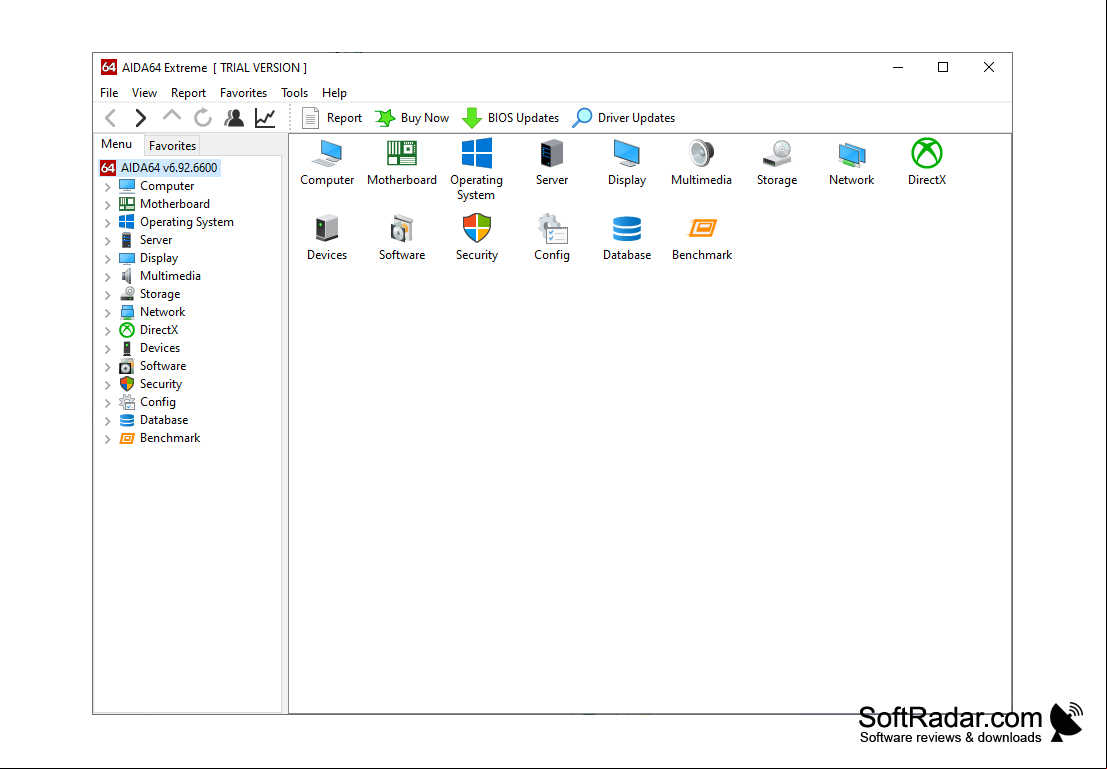Image resolution: width=1107 pixels, height=769 pixels.
Task: Go back with the left arrow toolbar icon
Action: (111, 118)
